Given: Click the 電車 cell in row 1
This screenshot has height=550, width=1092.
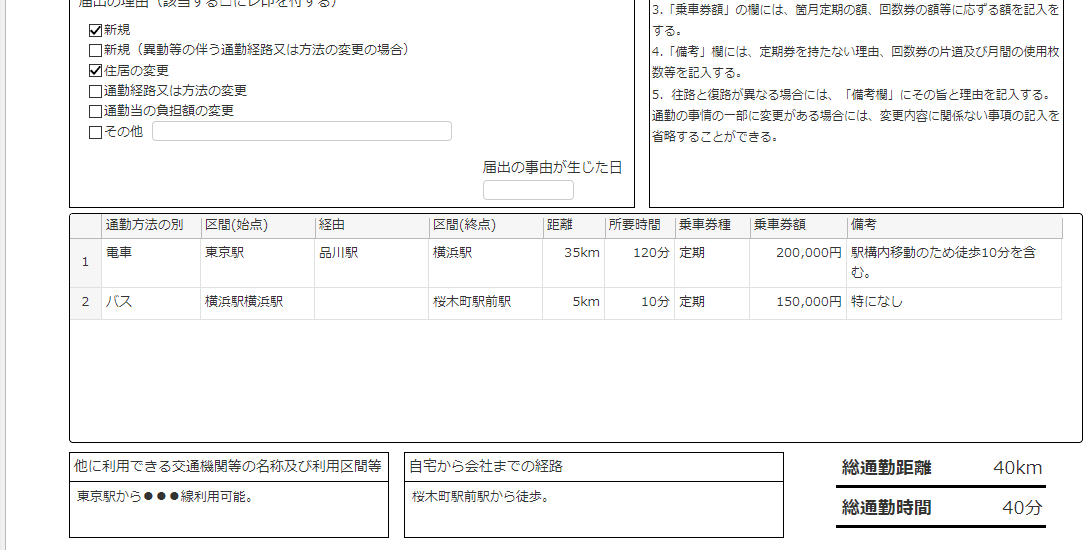Looking at the screenshot, I should pyautogui.click(x=150, y=262).
